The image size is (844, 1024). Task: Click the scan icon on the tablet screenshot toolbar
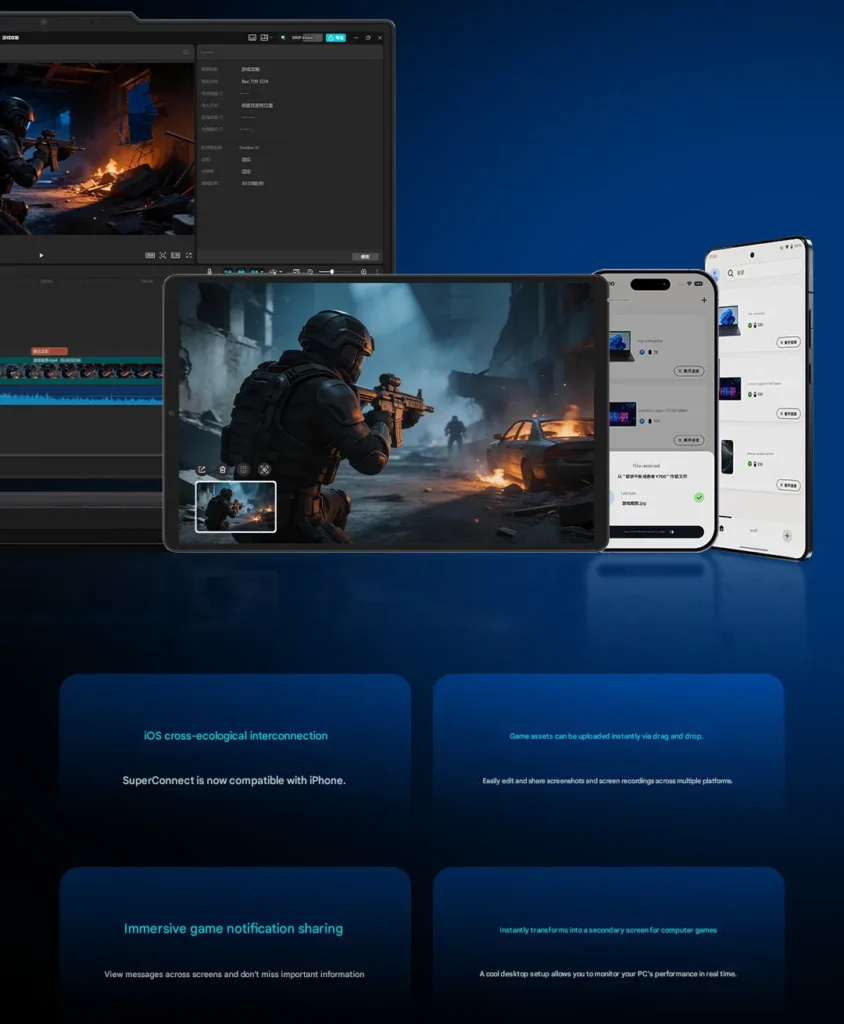point(264,469)
